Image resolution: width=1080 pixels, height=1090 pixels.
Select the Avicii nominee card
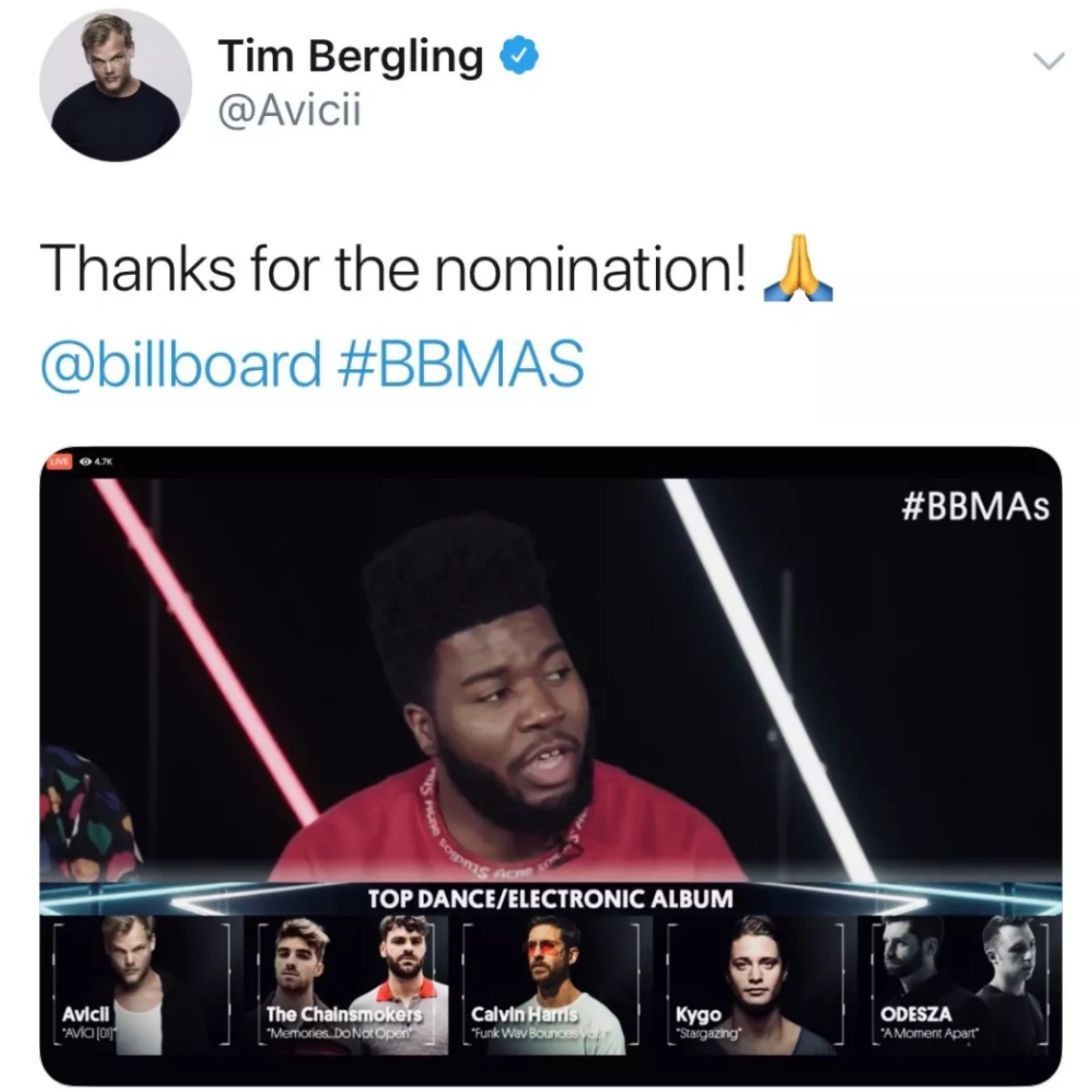click(142, 983)
